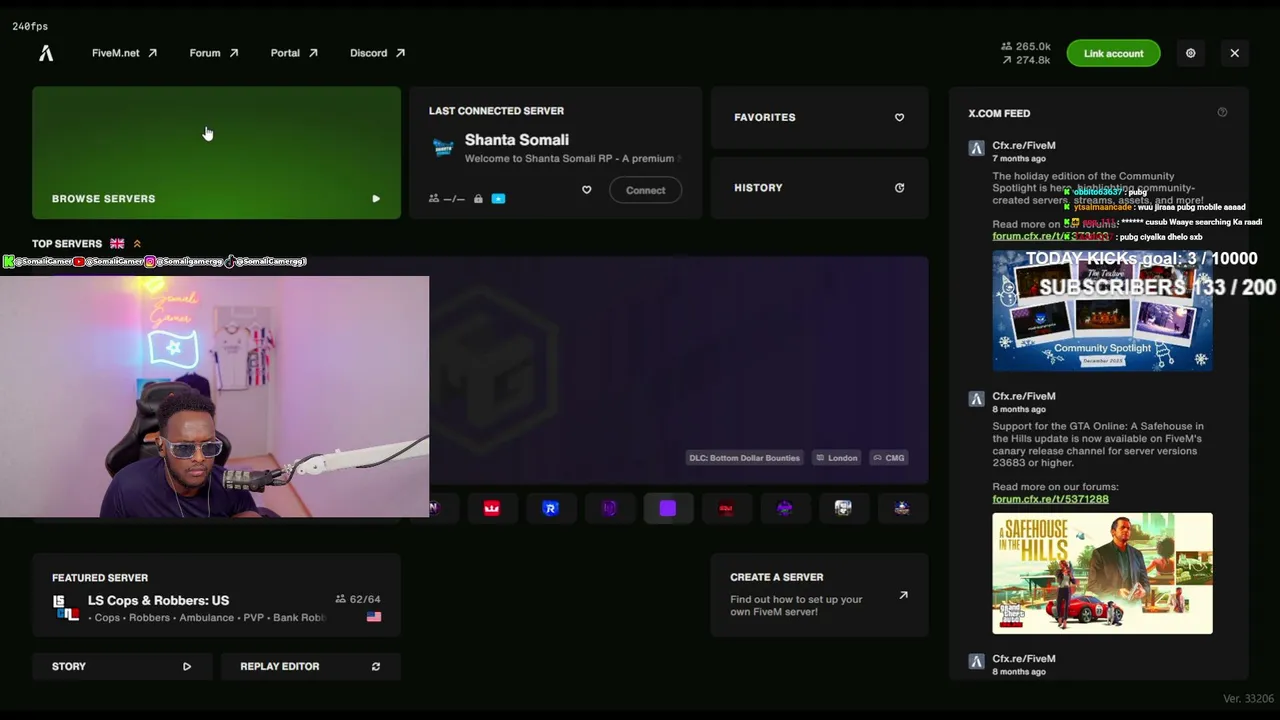Click the CMG tag on the top server
Image resolution: width=1280 pixels, height=720 pixels.
click(x=889, y=458)
